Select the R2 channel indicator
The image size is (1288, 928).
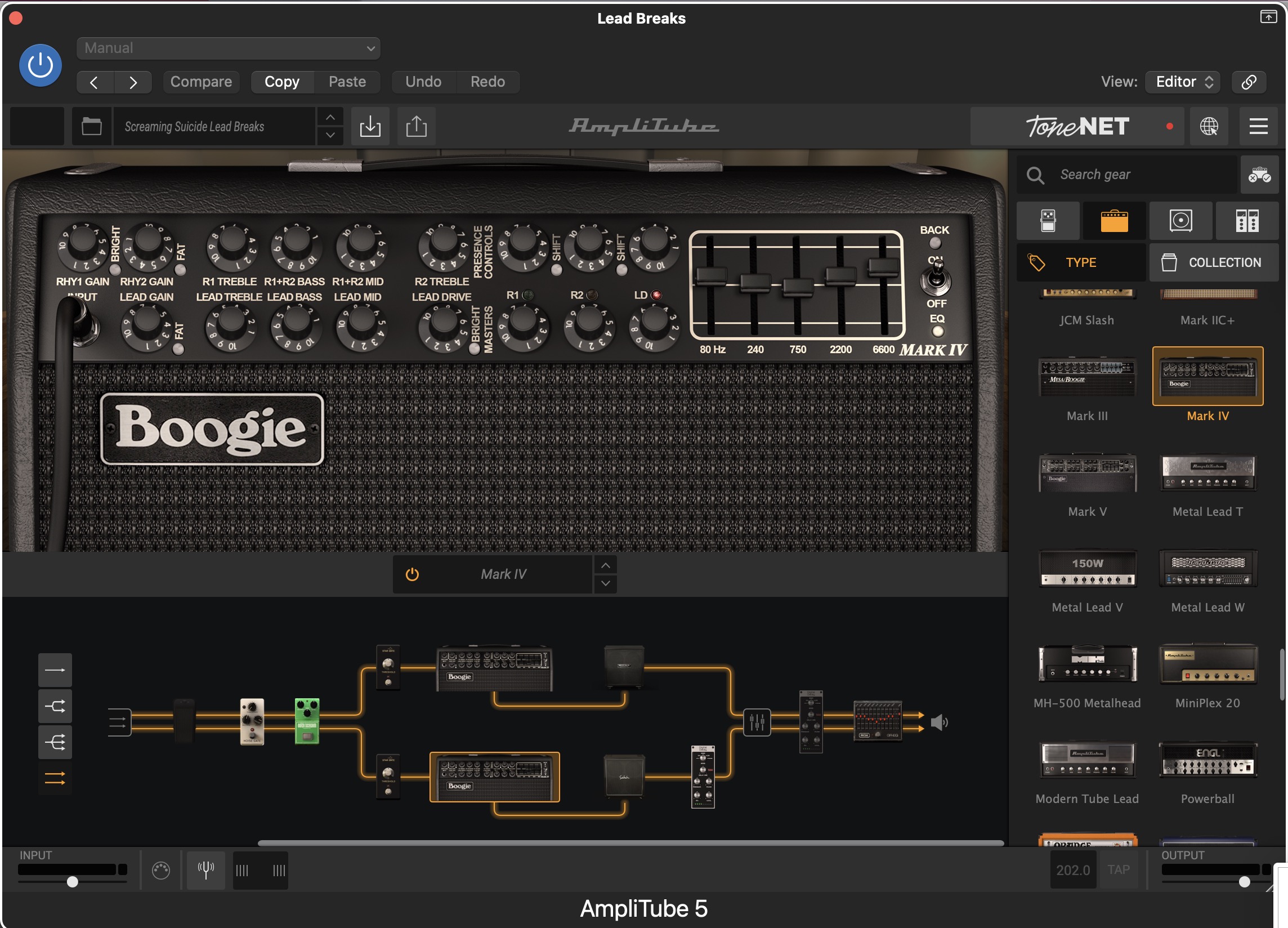tap(592, 295)
